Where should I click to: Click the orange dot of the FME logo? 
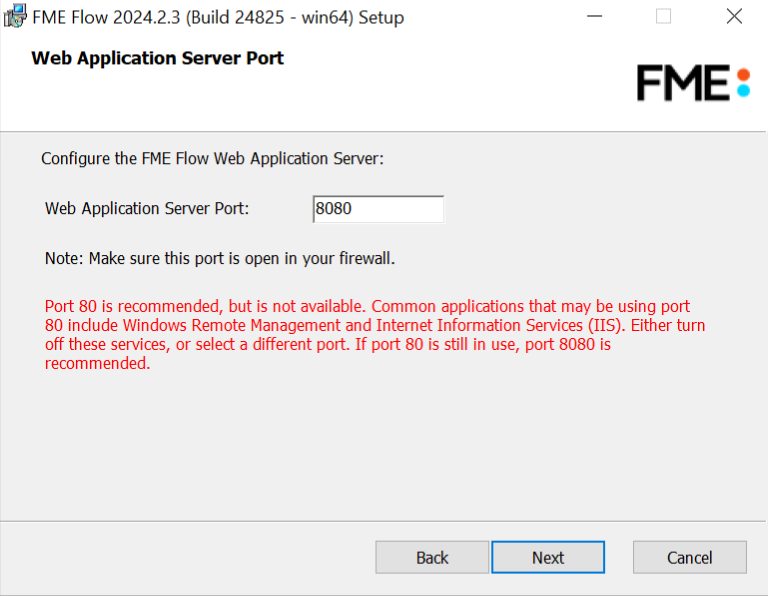[x=744, y=75]
